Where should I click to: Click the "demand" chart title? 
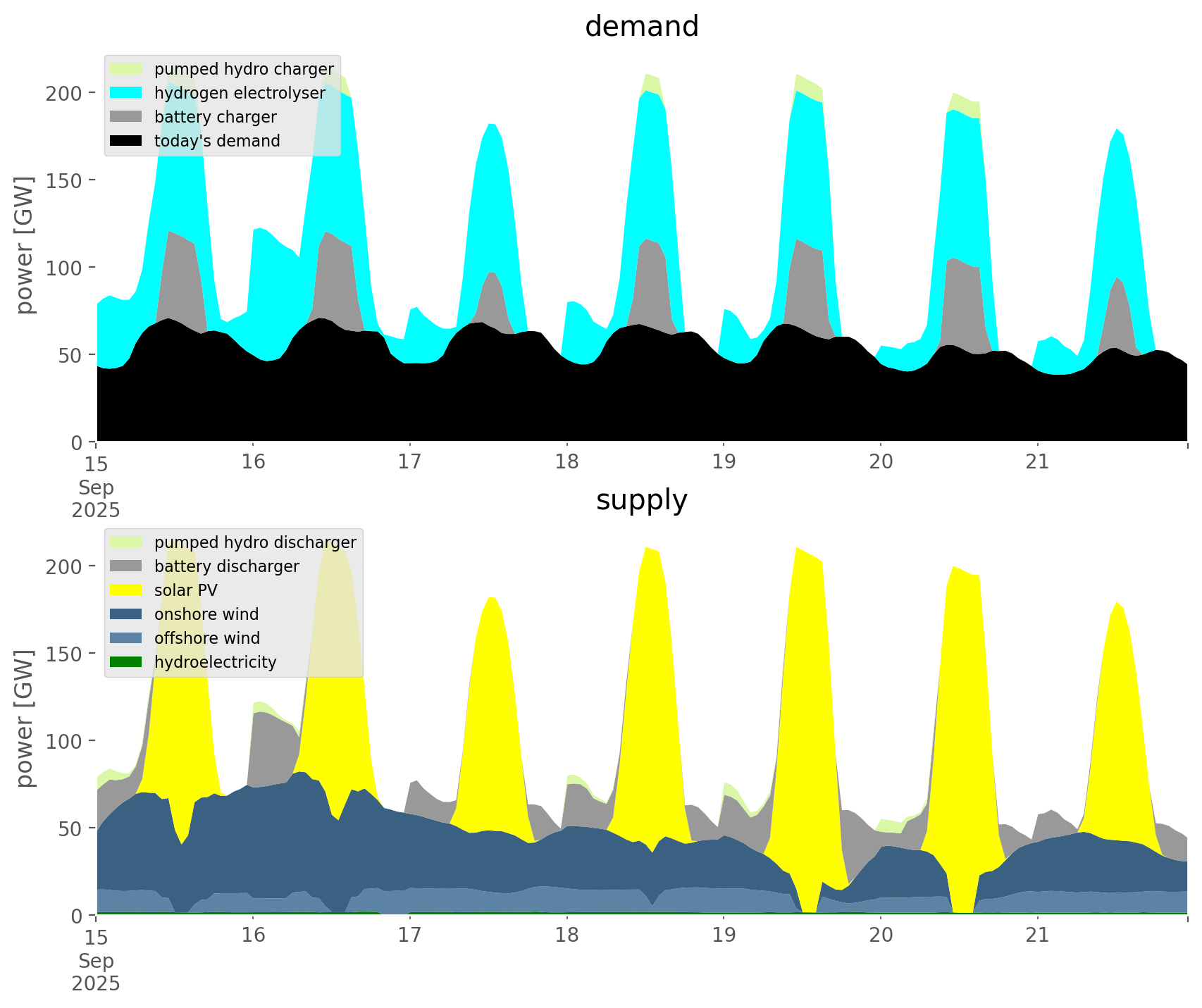tap(641, 27)
